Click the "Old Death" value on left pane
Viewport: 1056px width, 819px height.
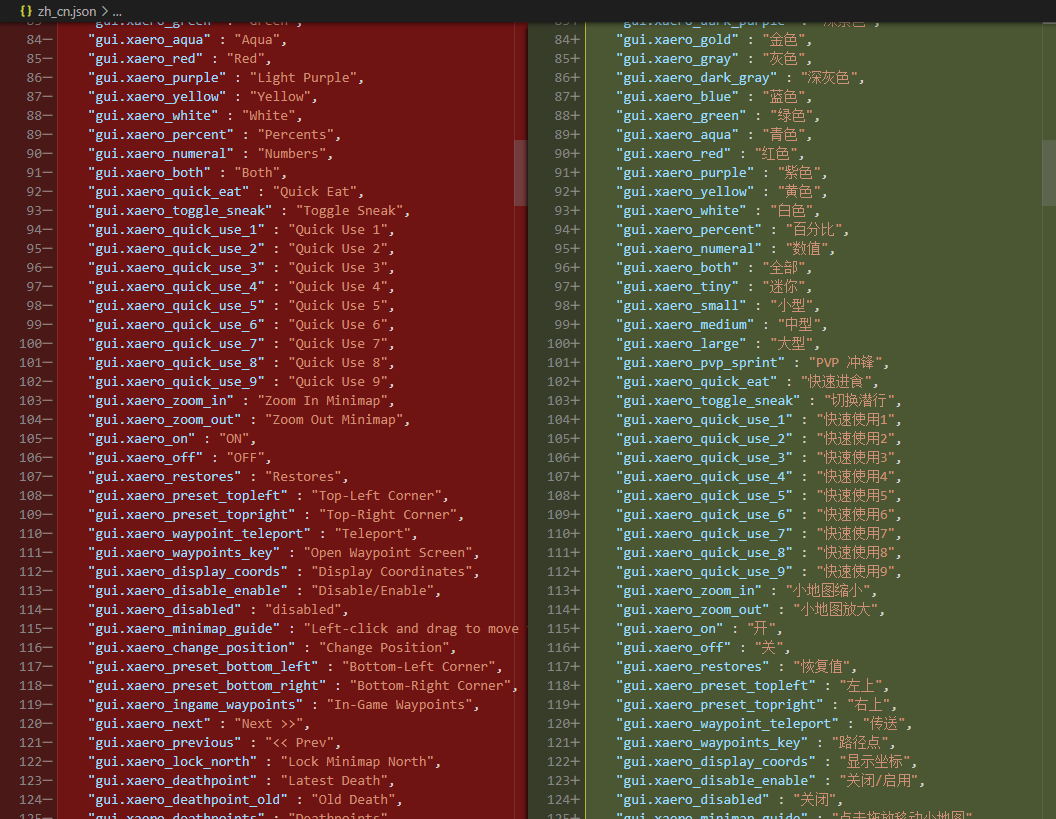[x=353, y=799]
